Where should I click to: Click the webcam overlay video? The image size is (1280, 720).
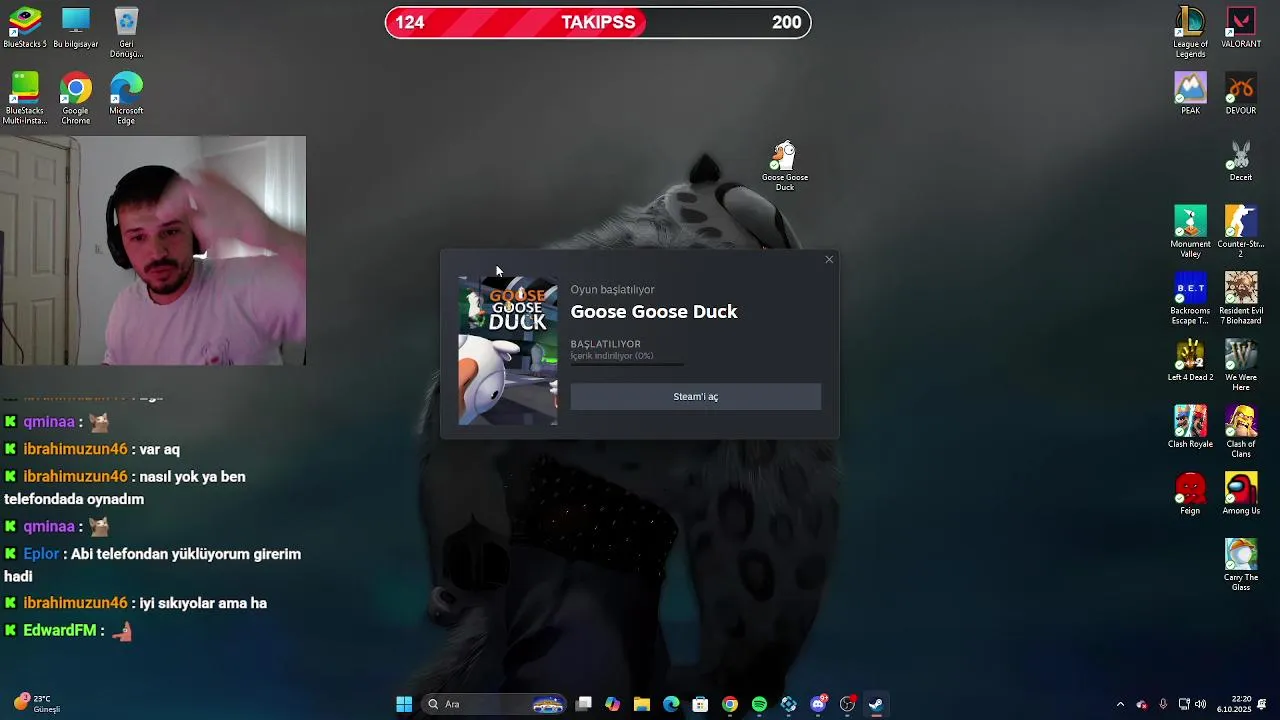point(153,251)
